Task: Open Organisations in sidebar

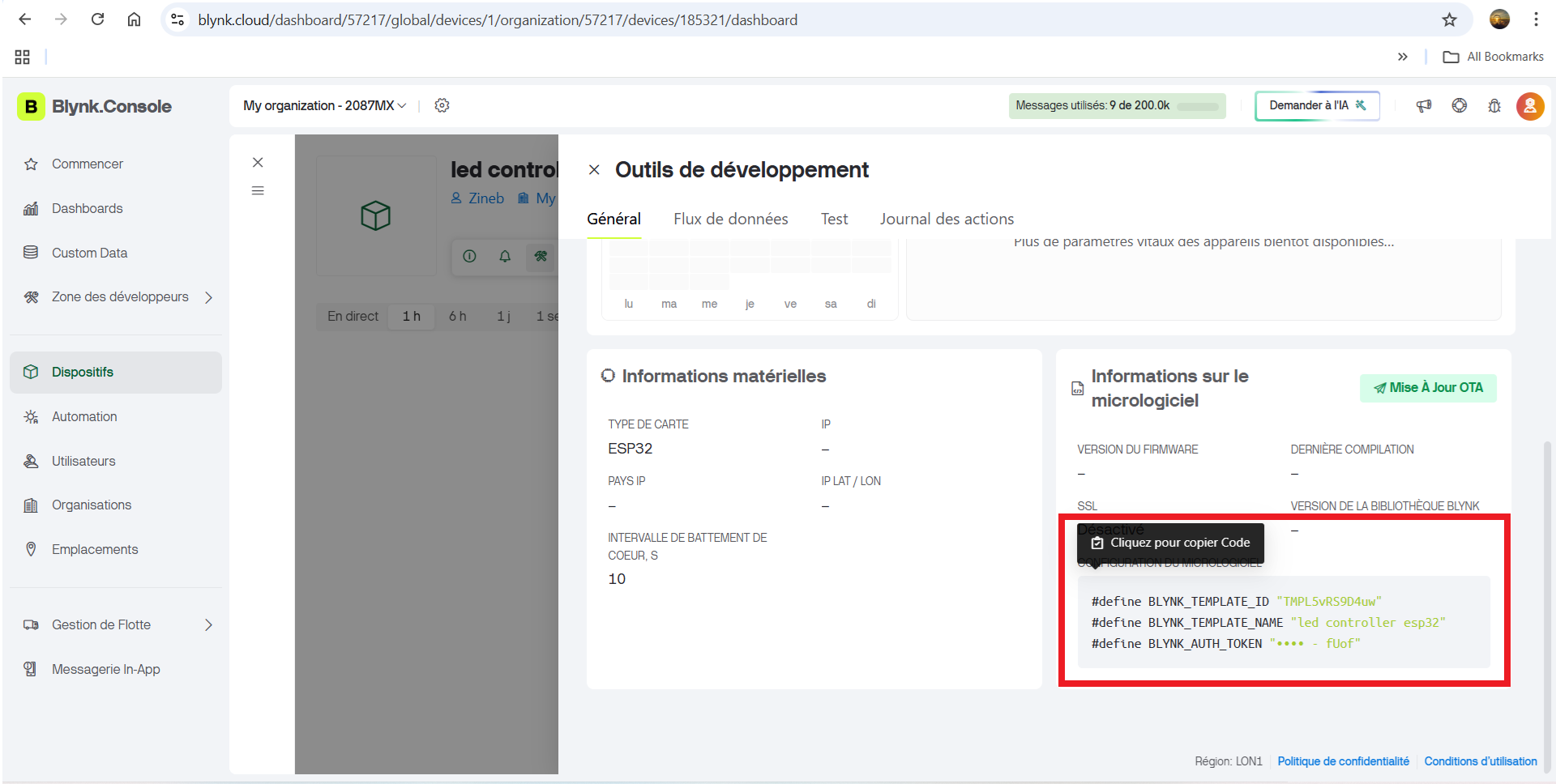Action: (116, 505)
